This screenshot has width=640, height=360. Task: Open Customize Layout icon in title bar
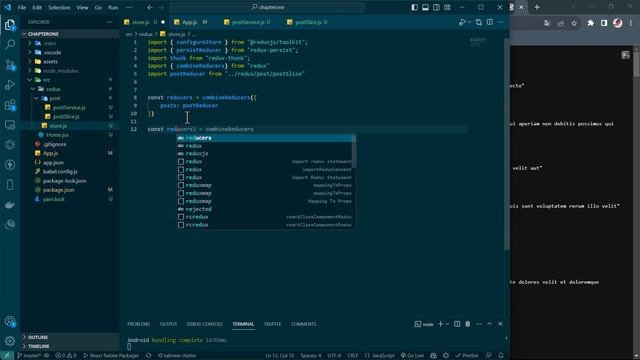point(447,7)
